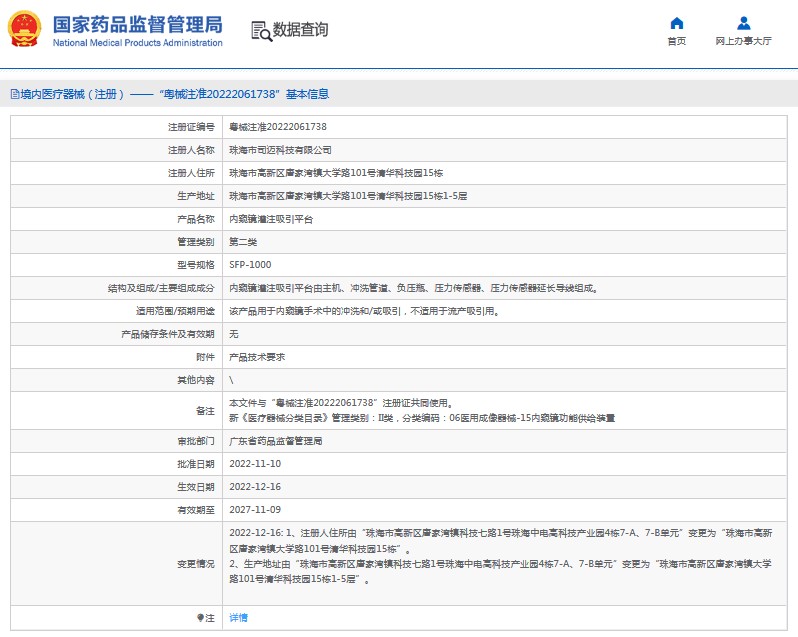Click National Medical Products Administration subtitle
Image resolution: width=798 pixels, height=637 pixels.
(137, 43)
